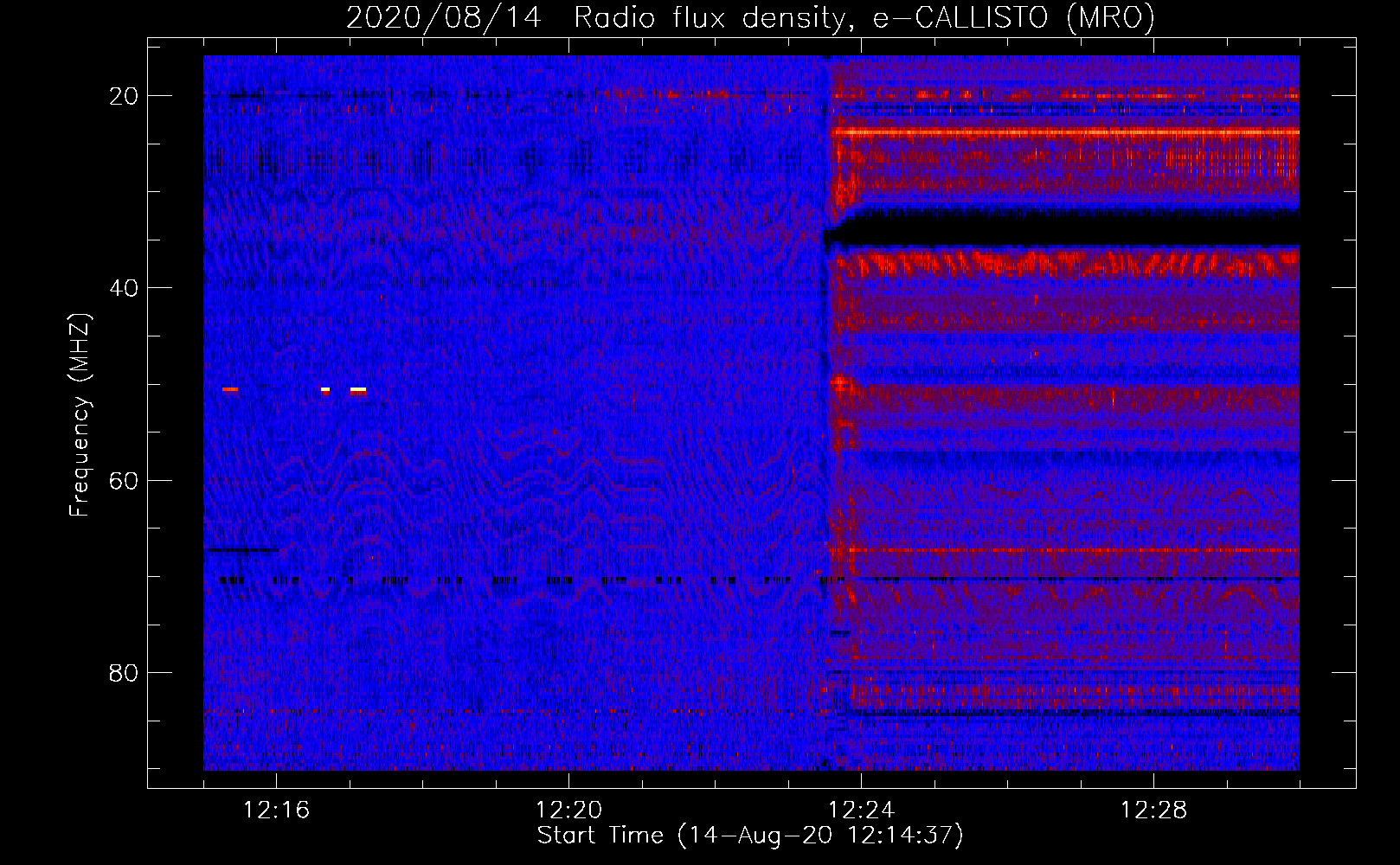Click the 12:28 time tick label
The image size is (1400, 865).
click(x=1154, y=810)
